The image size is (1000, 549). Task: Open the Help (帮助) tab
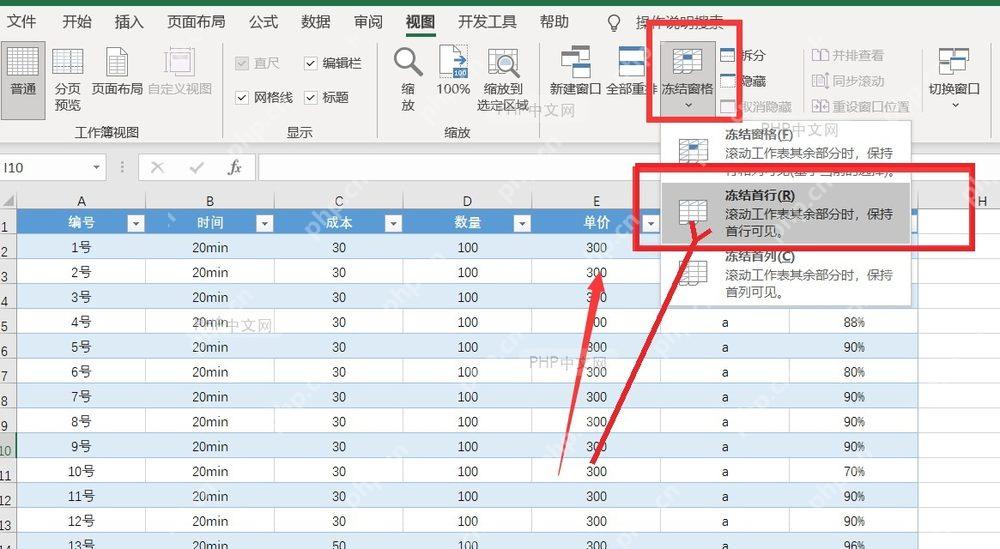pos(554,22)
